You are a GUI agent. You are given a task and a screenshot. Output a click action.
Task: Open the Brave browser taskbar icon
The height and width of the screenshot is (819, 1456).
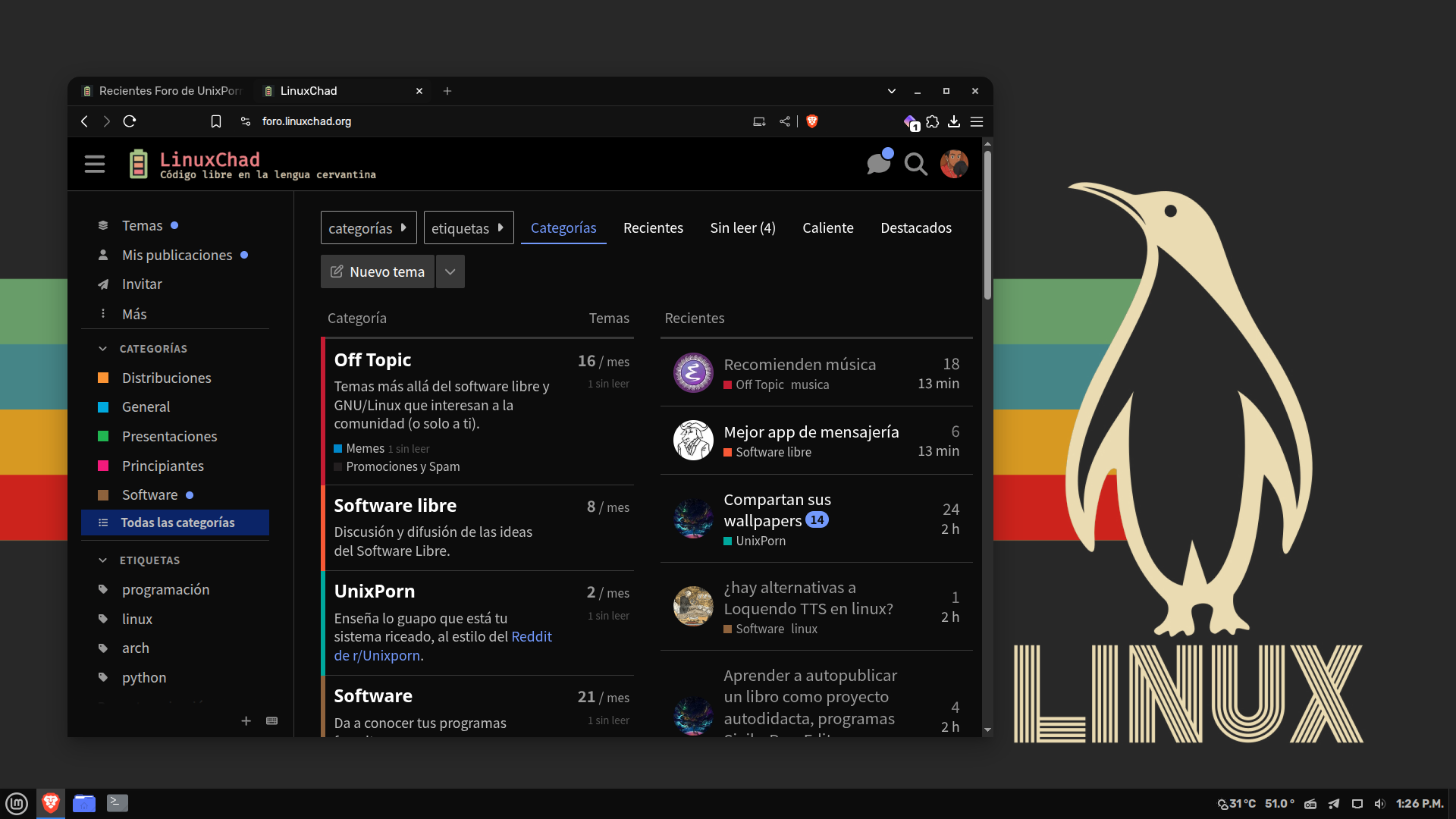pos(51,803)
